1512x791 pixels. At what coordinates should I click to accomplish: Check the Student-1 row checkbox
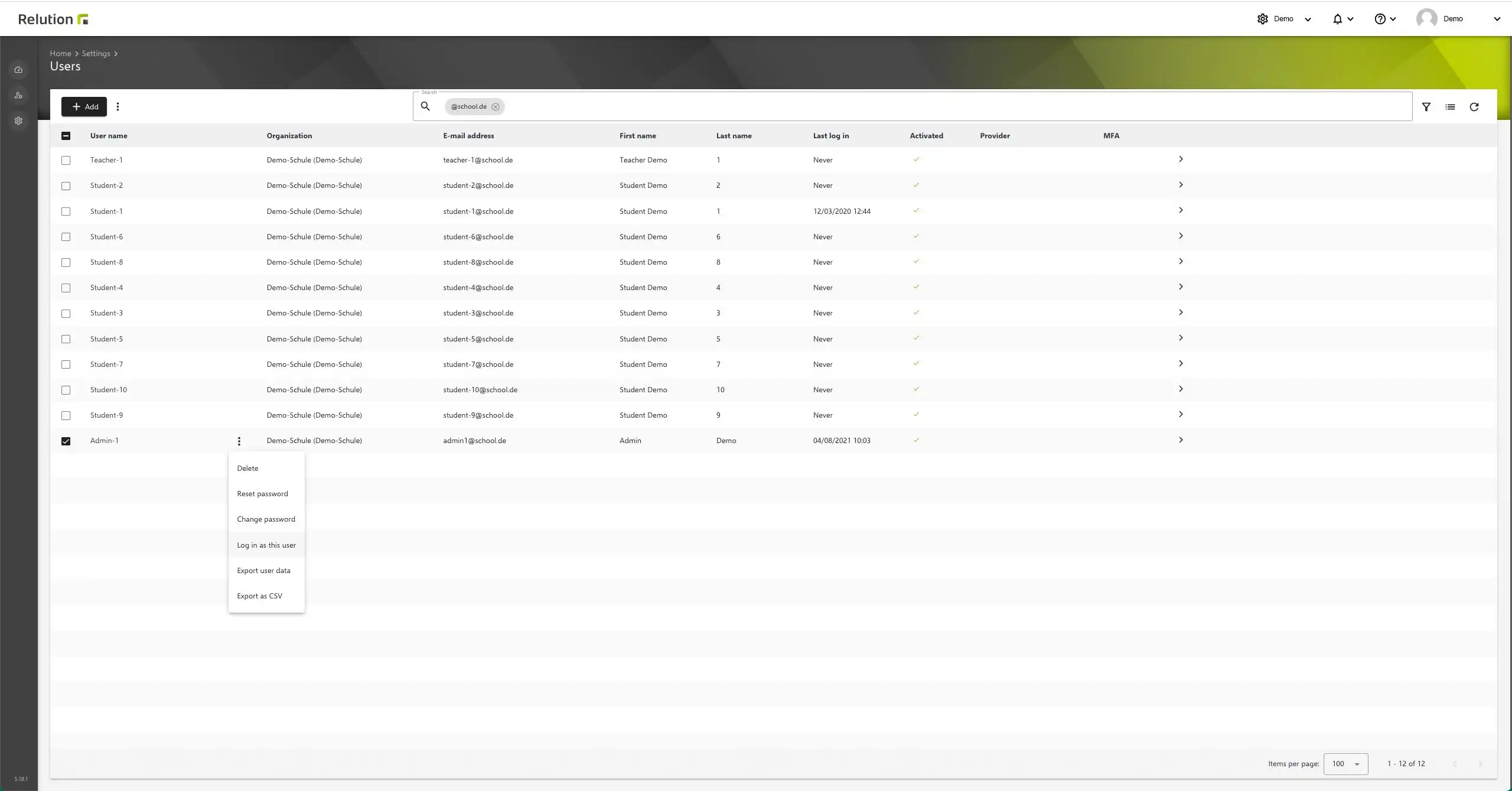pos(66,211)
